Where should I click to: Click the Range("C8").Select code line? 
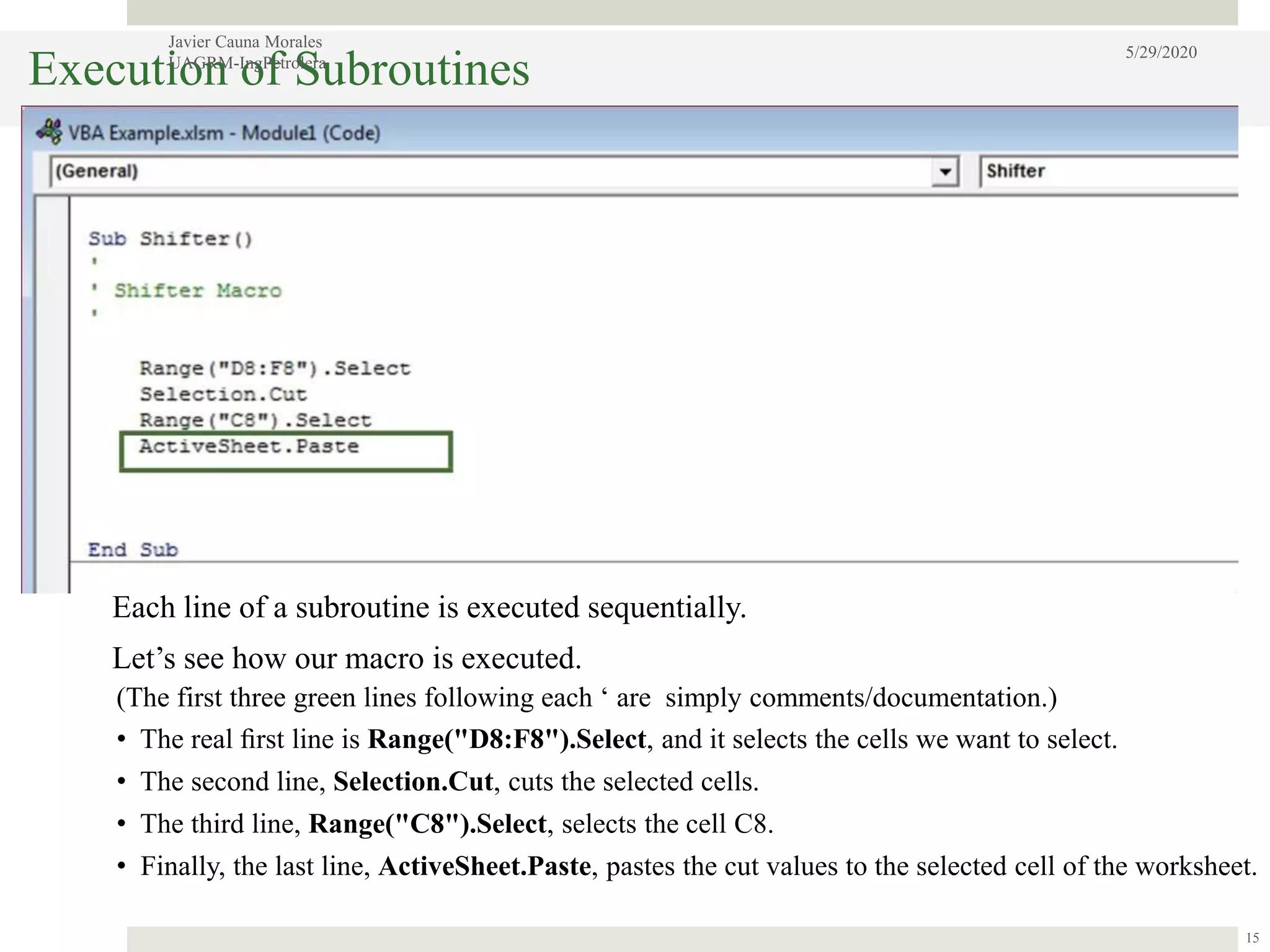coord(255,421)
